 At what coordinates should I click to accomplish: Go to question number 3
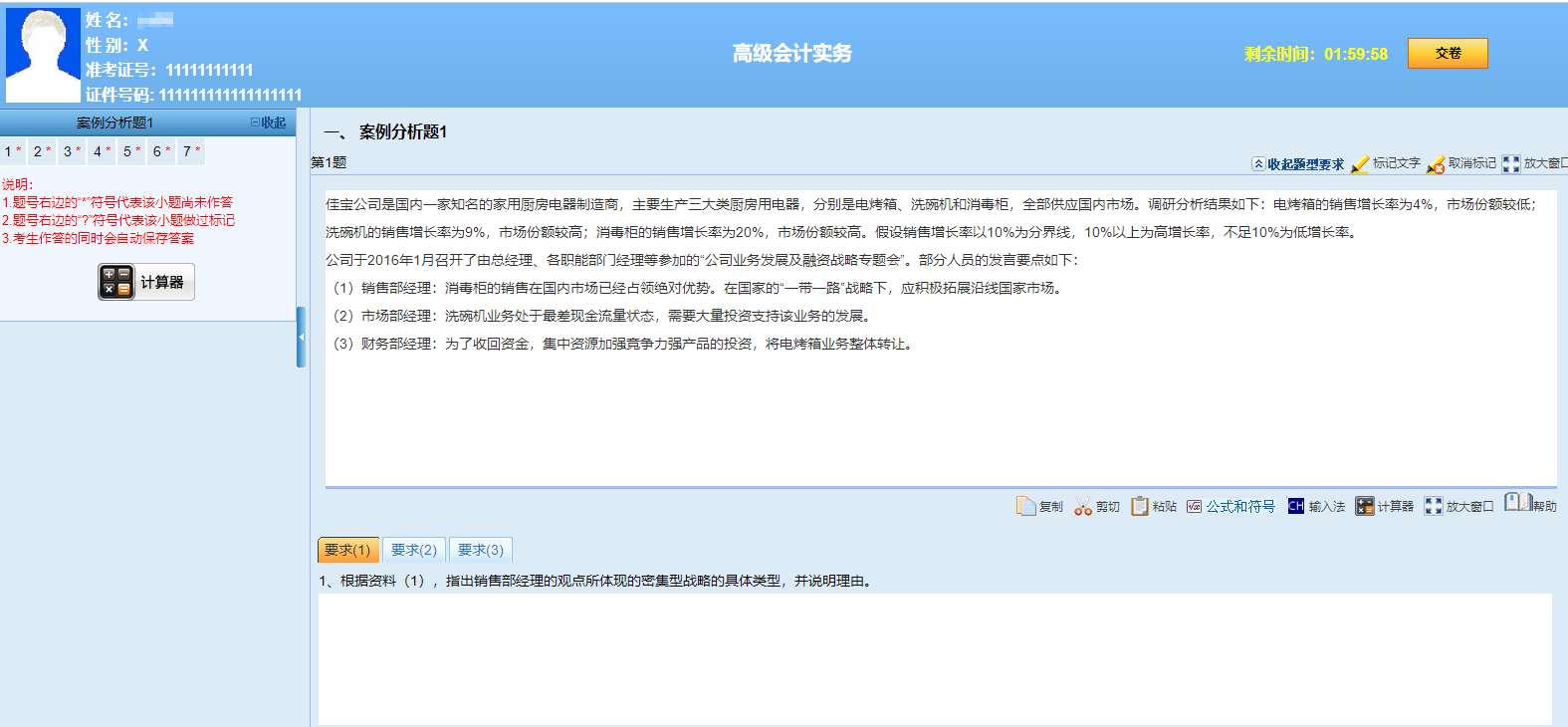pos(73,151)
